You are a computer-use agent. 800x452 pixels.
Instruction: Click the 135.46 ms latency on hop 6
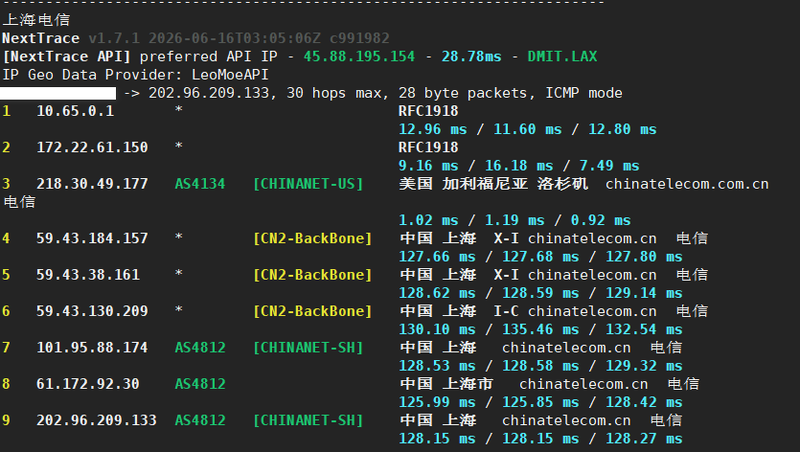point(541,330)
